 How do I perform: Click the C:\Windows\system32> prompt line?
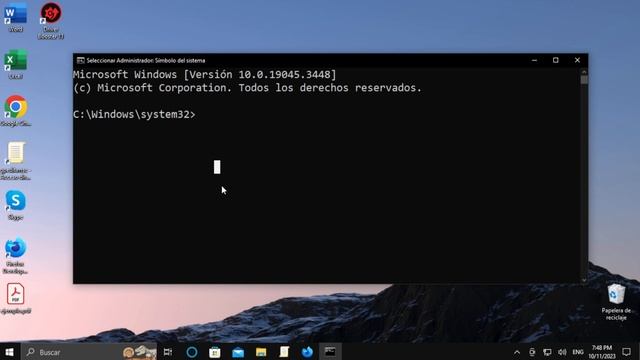coord(134,115)
